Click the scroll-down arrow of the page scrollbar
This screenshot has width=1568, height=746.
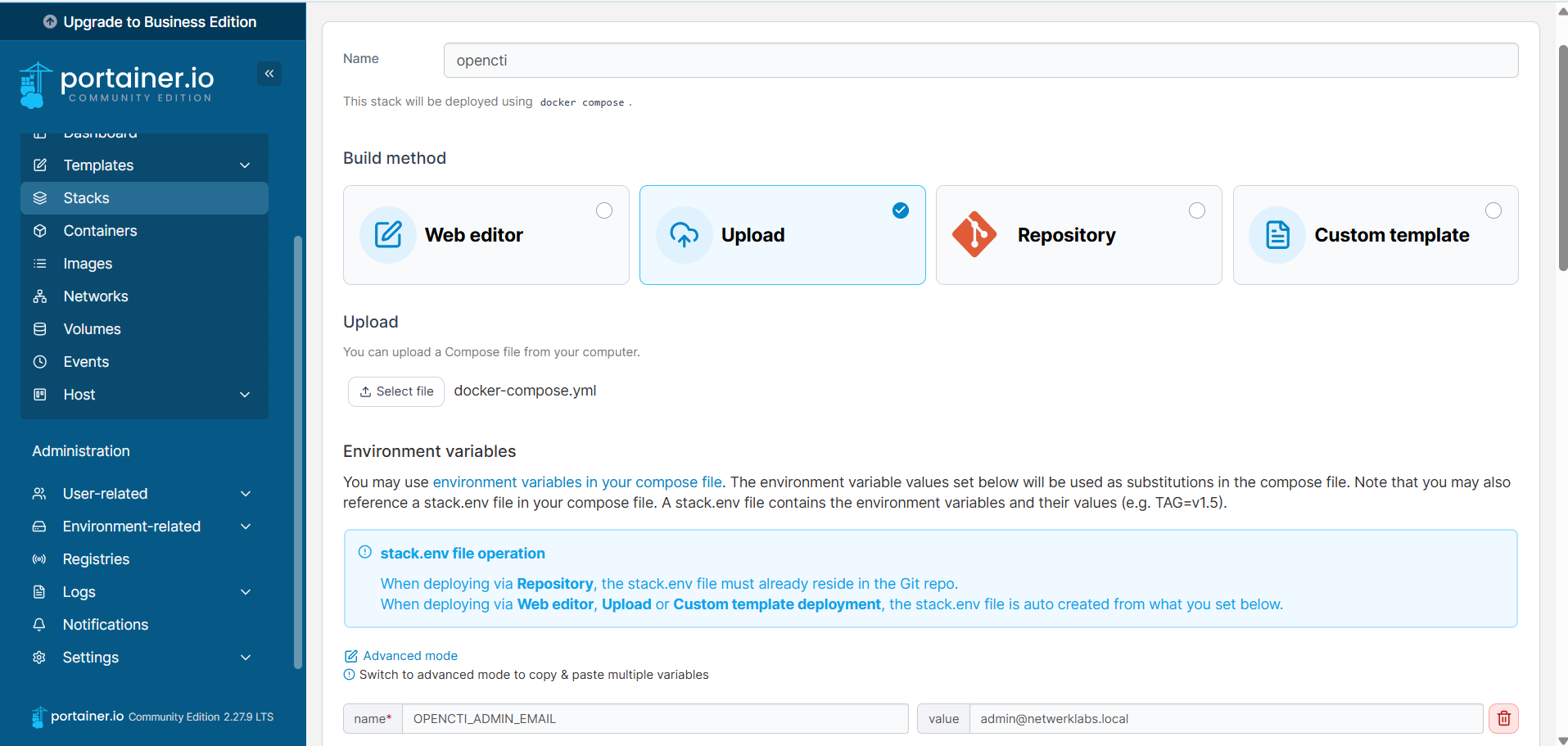(x=1562, y=740)
